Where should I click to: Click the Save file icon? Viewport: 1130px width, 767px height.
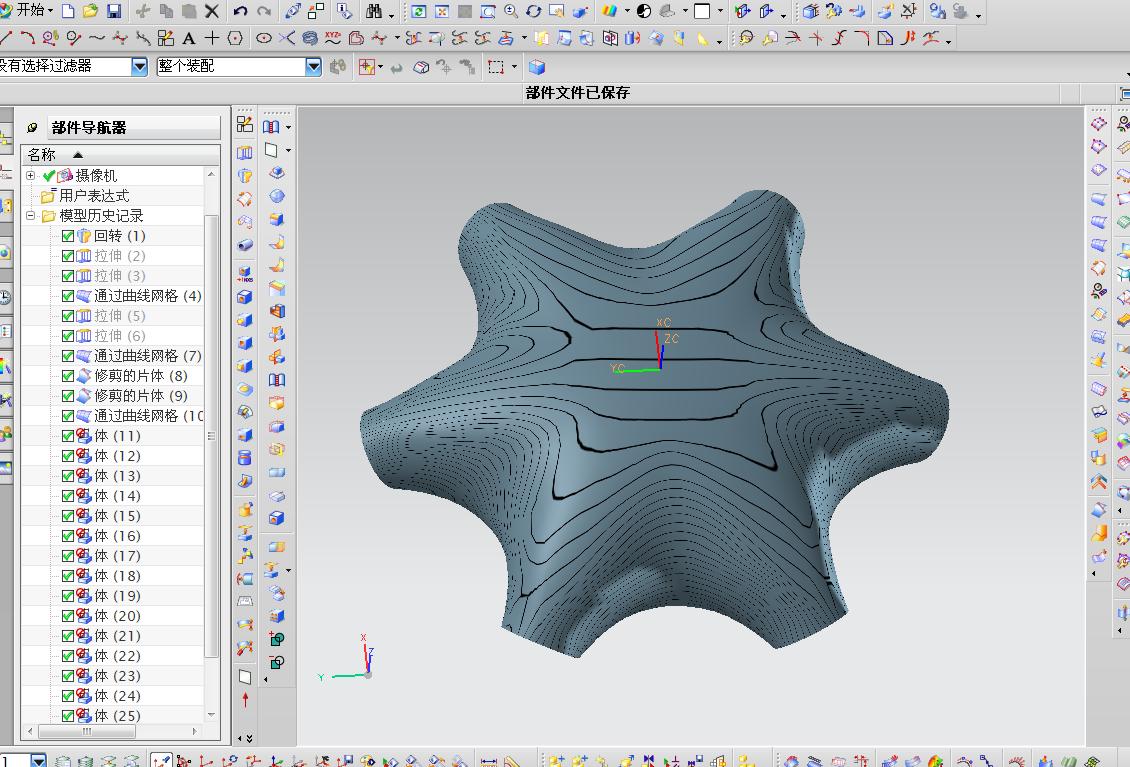pos(113,11)
